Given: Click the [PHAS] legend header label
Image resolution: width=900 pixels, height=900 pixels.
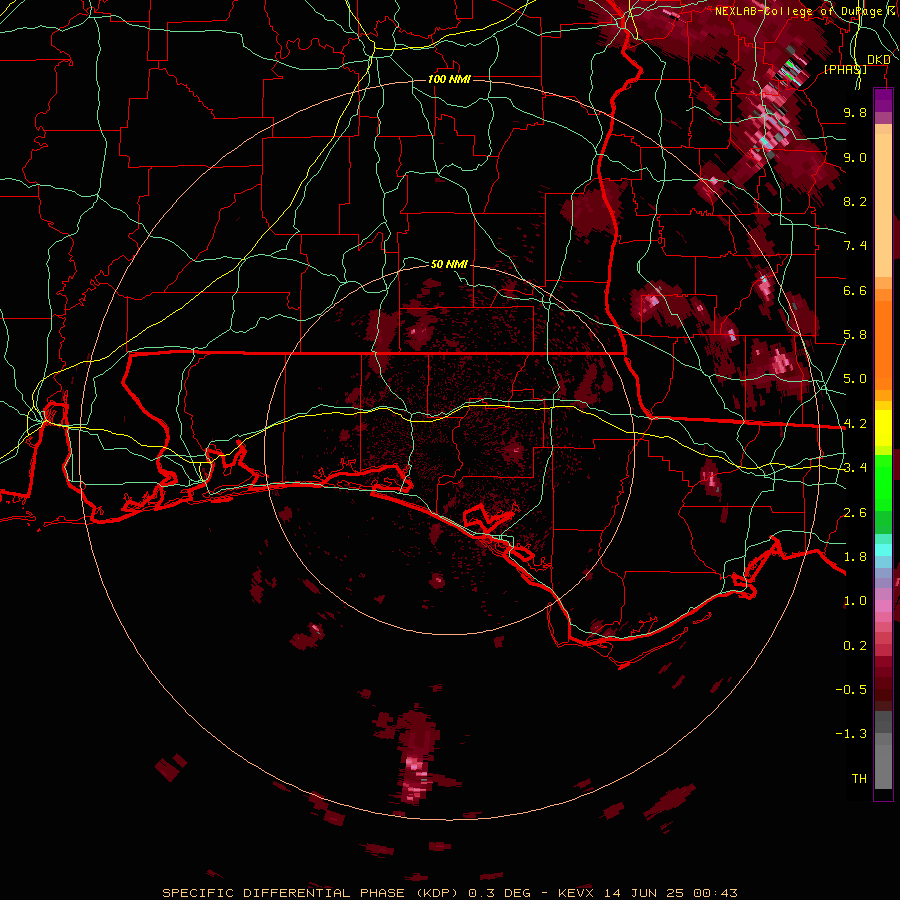Looking at the screenshot, I should [845, 69].
